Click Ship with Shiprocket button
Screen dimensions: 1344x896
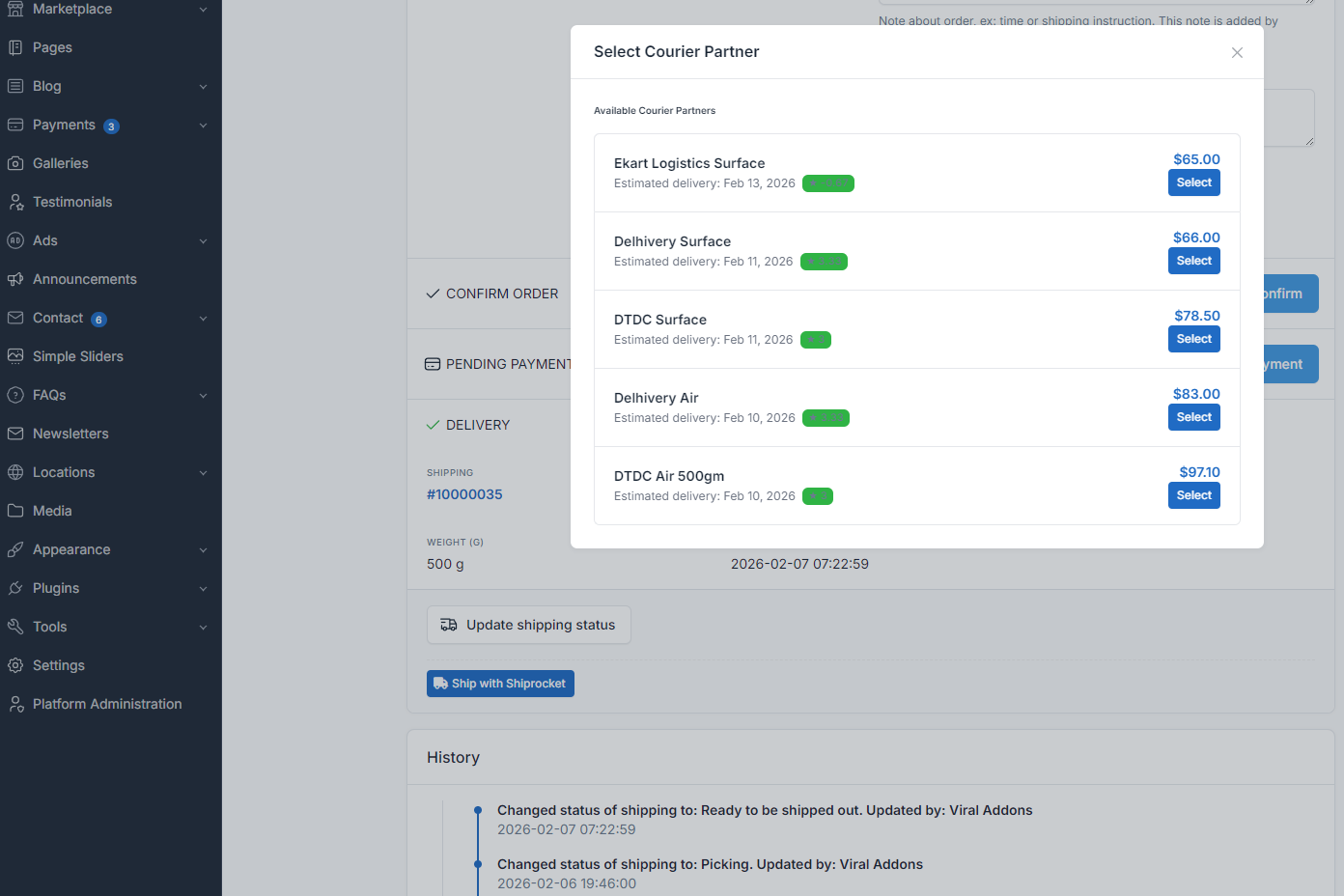(500, 684)
